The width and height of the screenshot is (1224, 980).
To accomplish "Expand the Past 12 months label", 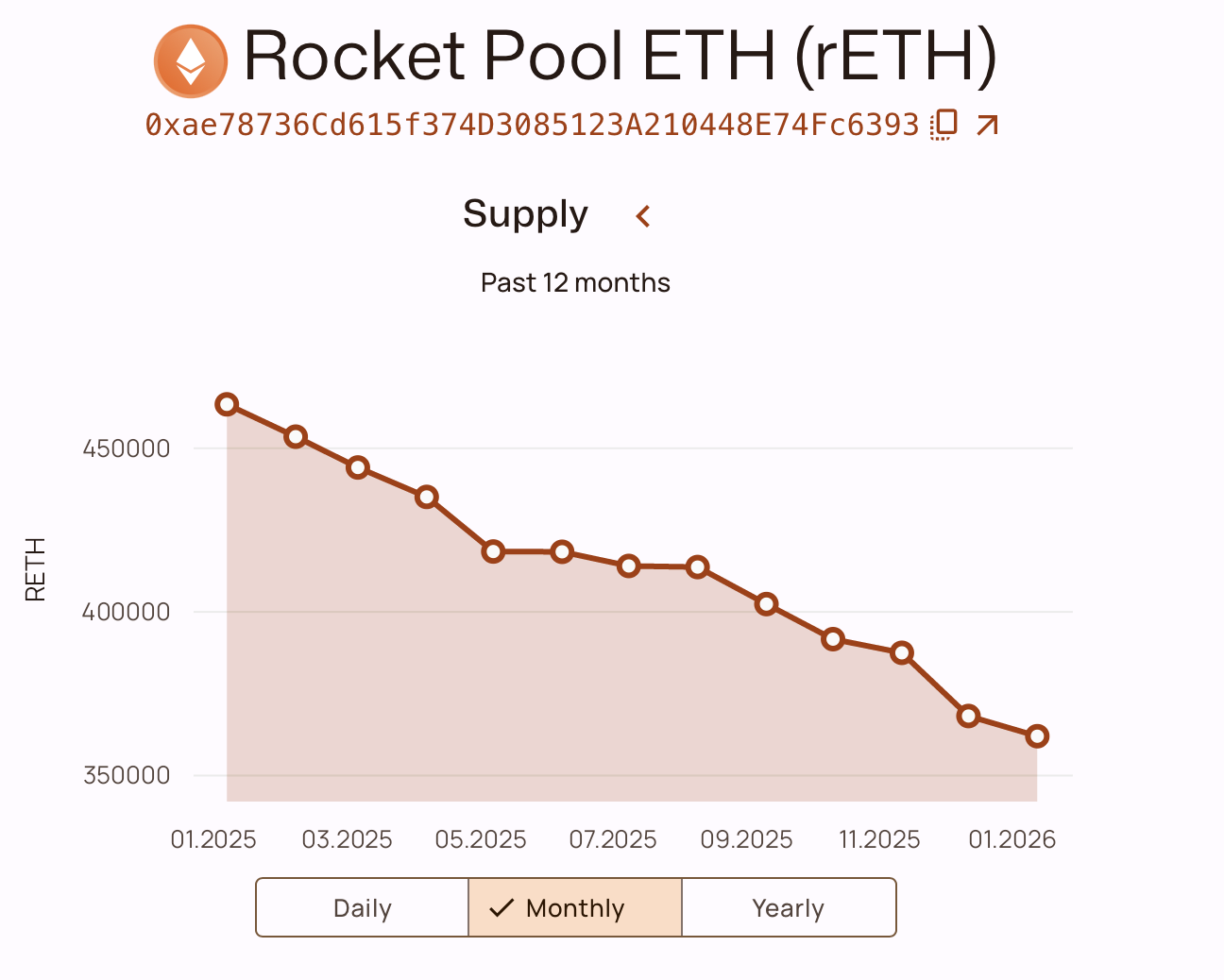I will pos(575,281).
